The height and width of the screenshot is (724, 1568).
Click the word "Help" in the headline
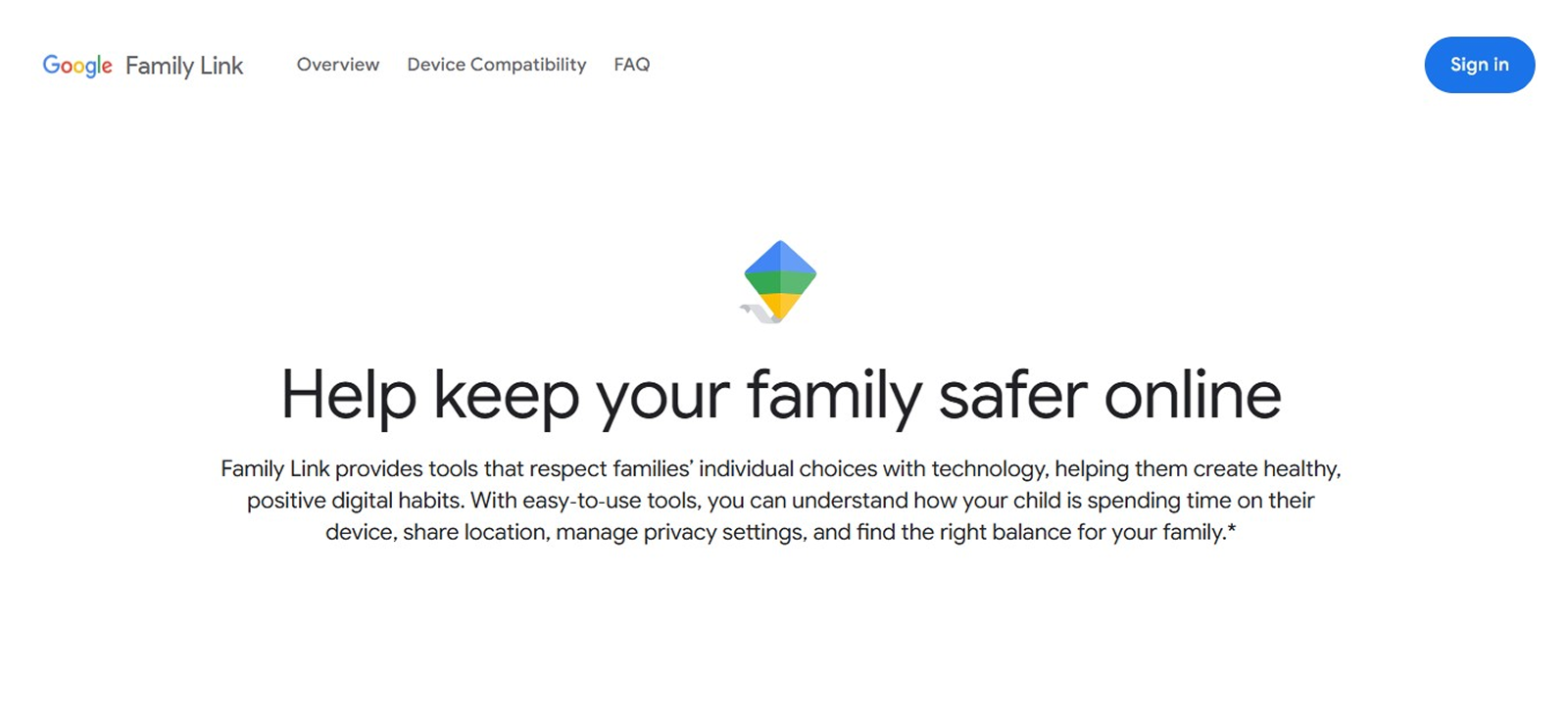pos(349,396)
